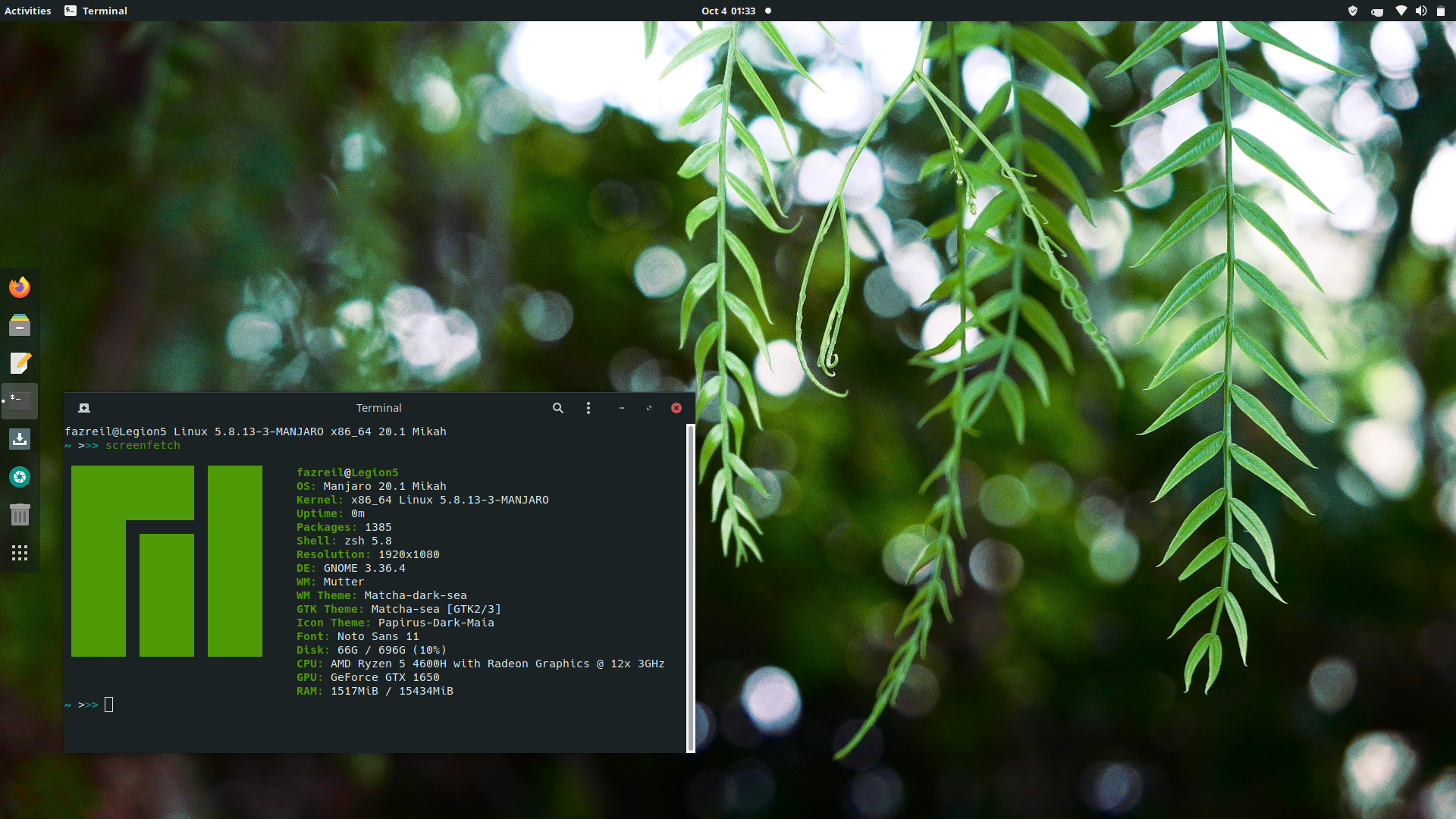Open the Activities overview
Screen dimensions: 1456x819
(28, 11)
